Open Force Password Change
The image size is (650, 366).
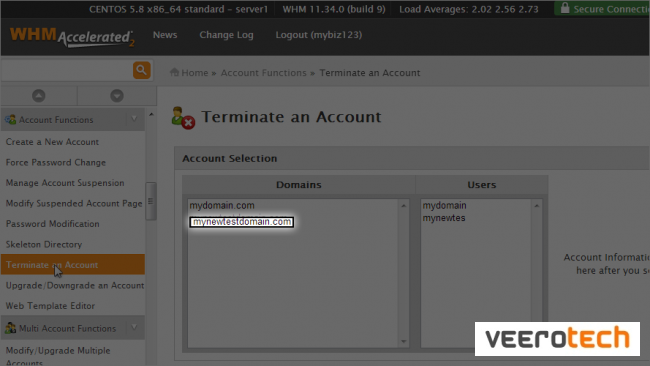[x=56, y=162]
